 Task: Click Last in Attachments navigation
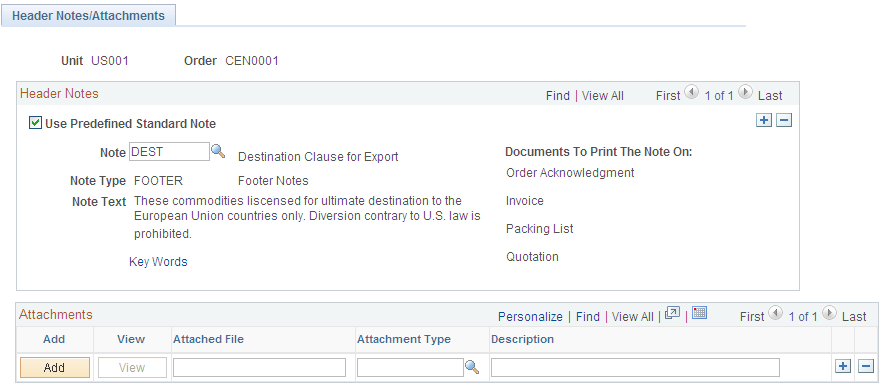853,317
